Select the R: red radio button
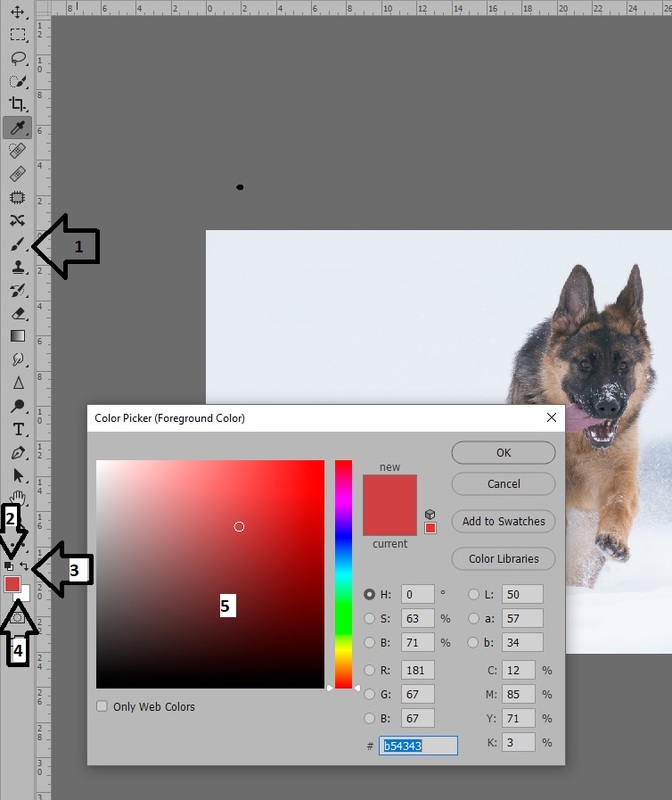This screenshot has width=672, height=800. (x=371, y=669)
